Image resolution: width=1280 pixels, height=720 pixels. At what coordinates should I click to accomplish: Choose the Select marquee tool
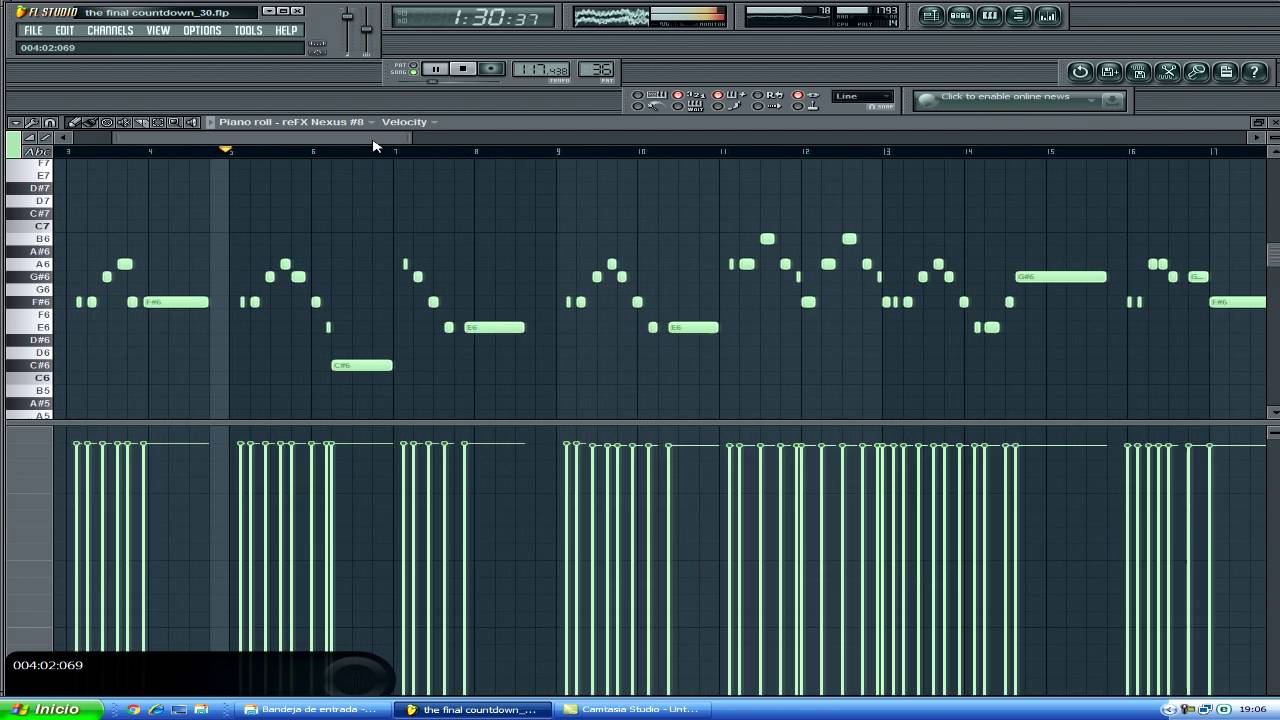(158, 123)
